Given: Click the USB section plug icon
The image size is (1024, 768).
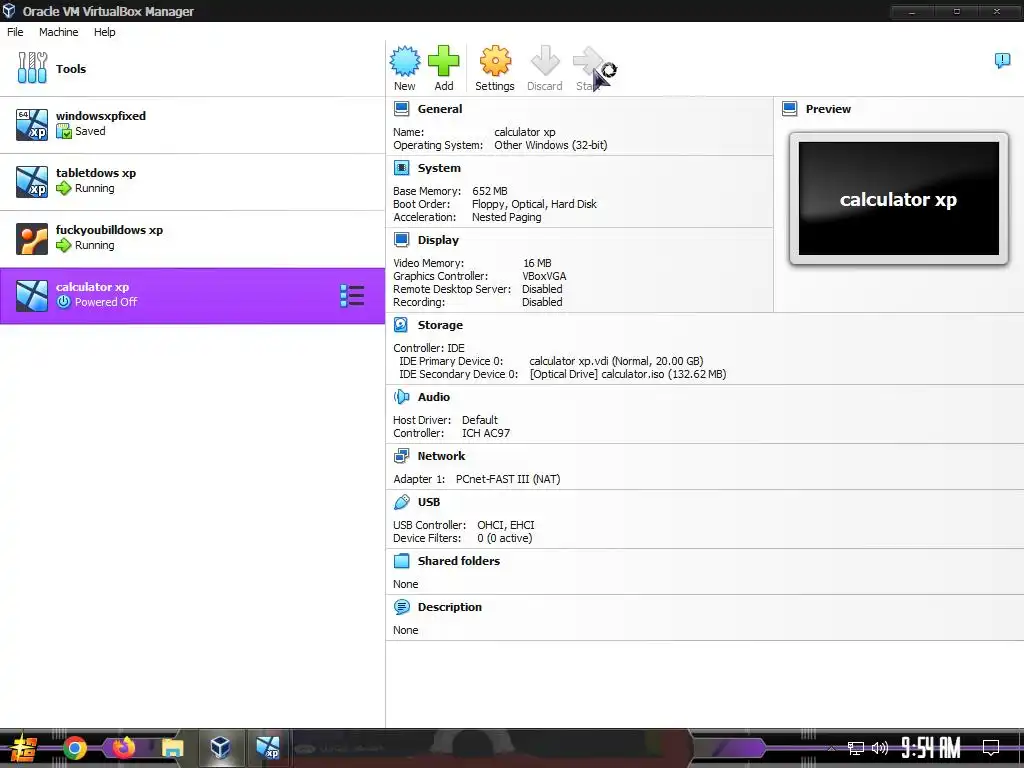Looking at the screenshot, I should [x=402, y=502].
